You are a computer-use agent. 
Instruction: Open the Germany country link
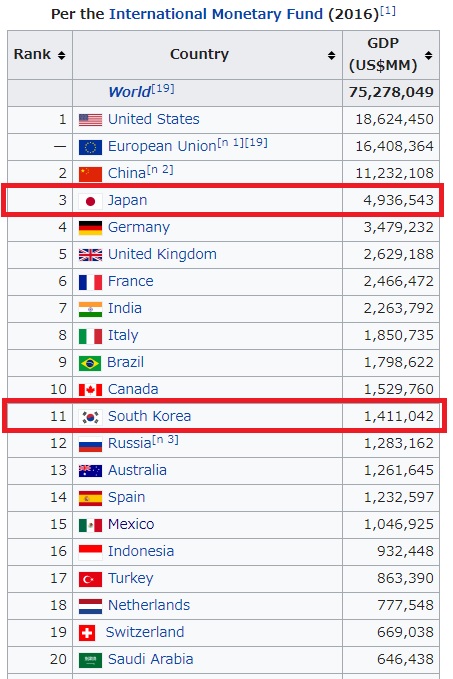click(139, 227)
